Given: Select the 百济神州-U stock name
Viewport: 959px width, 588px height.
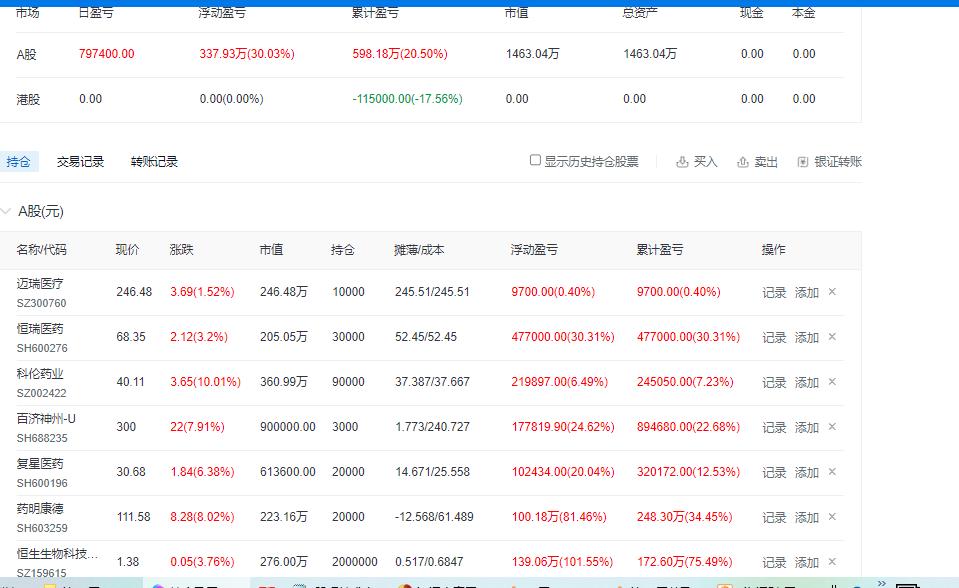Looking at the screenshot, I should point(46,419).
